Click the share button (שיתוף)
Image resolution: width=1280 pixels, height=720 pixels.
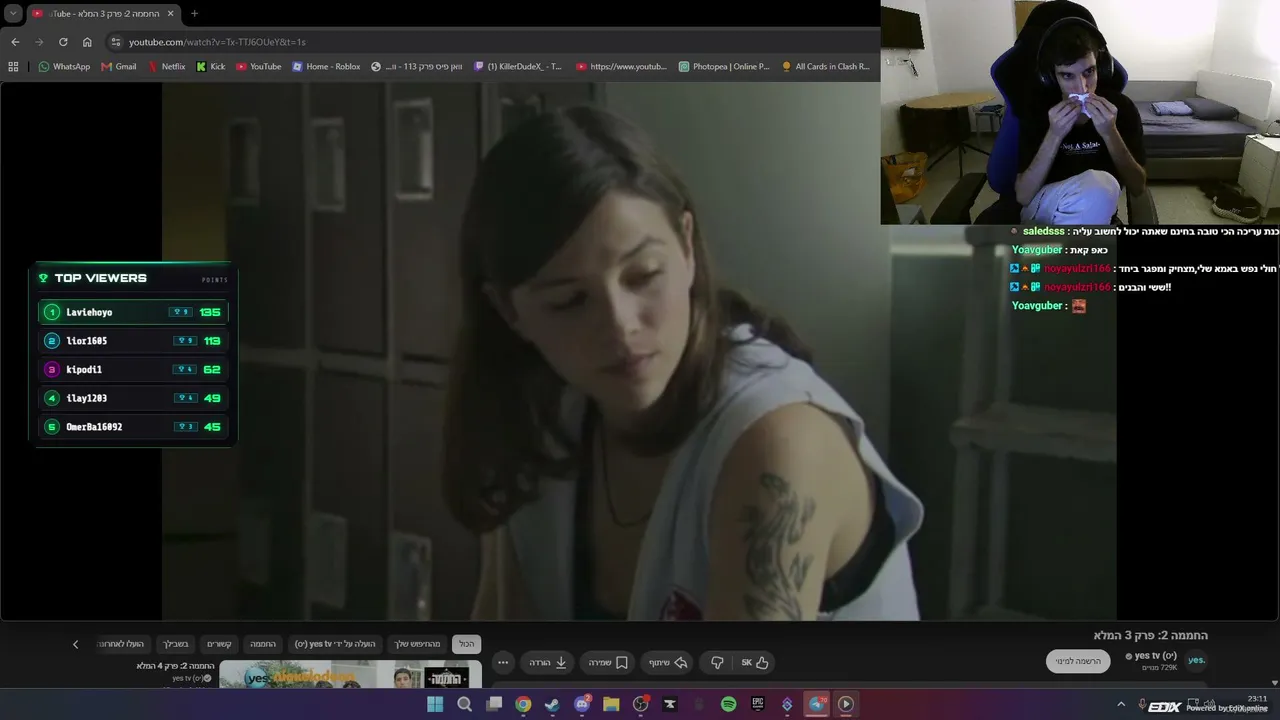click(x=668, y=663)
